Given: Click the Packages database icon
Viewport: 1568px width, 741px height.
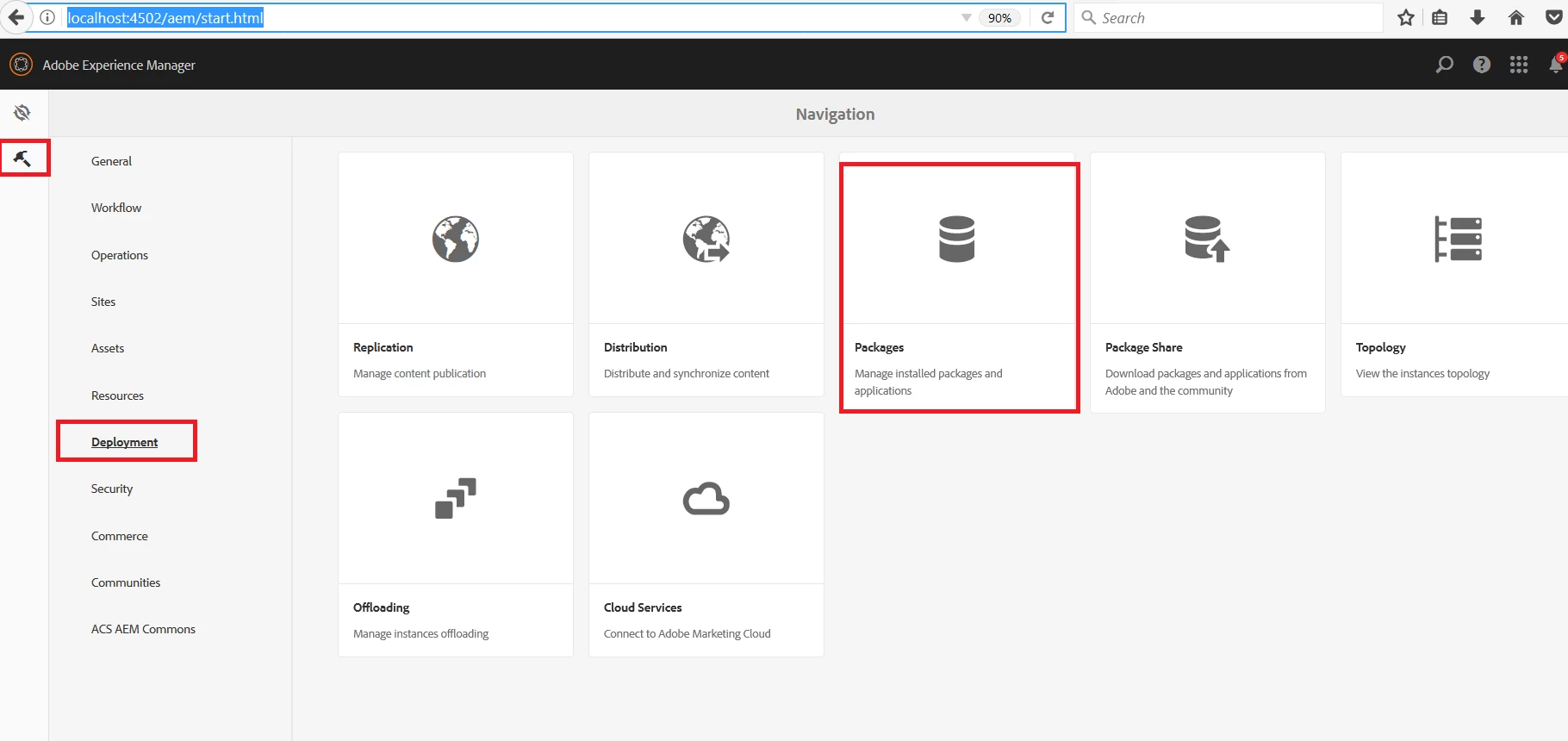Looking at the screenshot, I should (957, 239).
